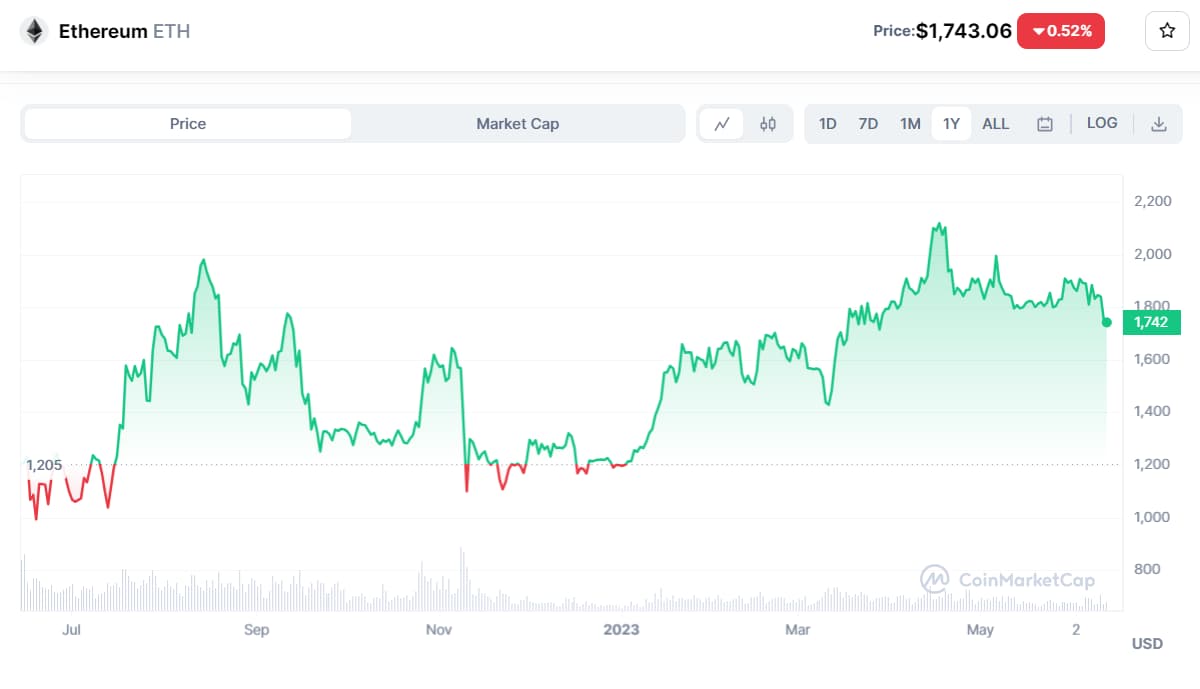1200x689 pixels.
Task: Click the chart endpoint green dot marker
Action: pos(1107,322)
